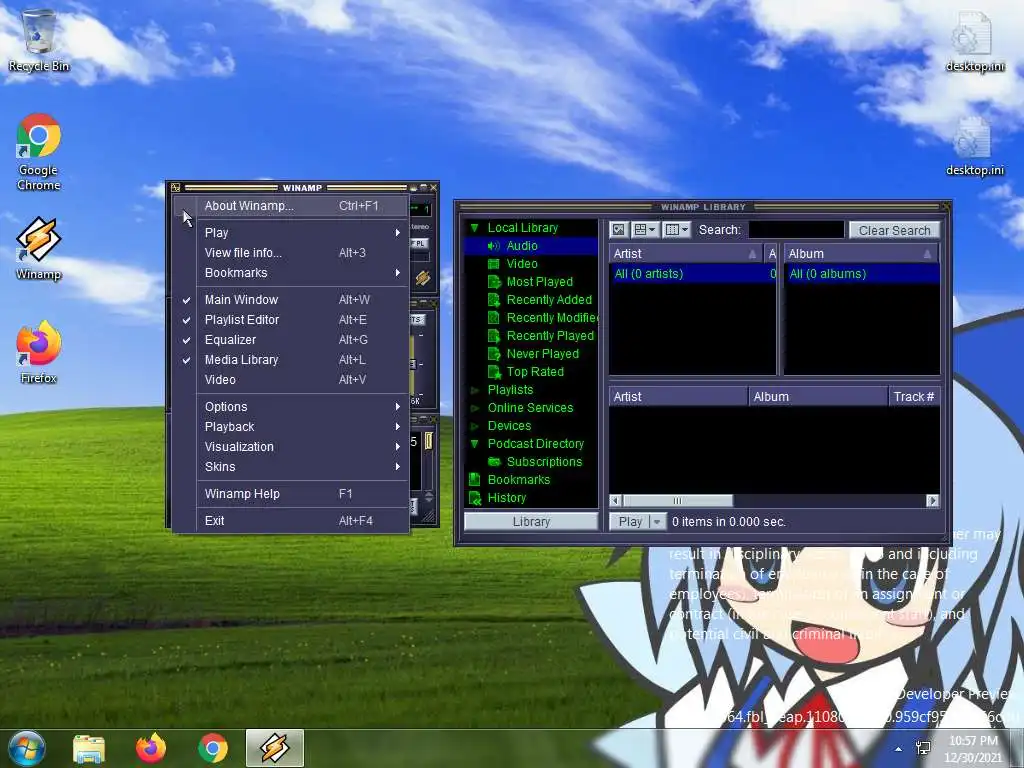Toggle Playlist Editor menu entry

pyautogui.click(x=291, y=320)
